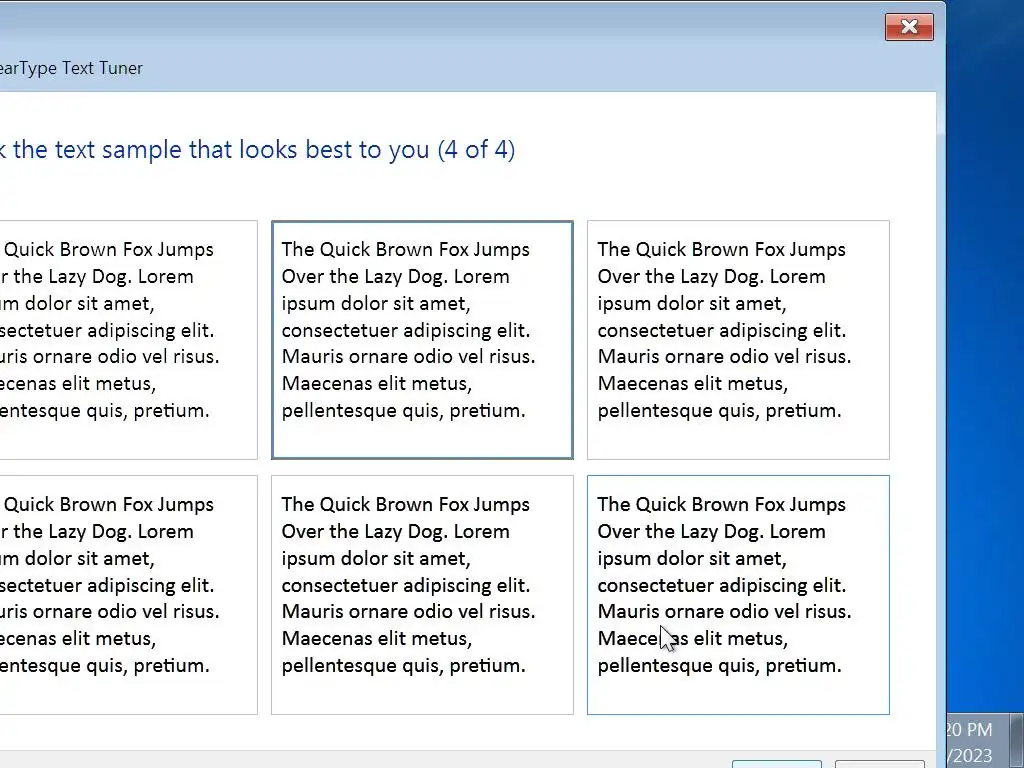Open the taskbar clock showing PM time
The height and width of the screenshot is (768, 1024).
pos(968,730)
